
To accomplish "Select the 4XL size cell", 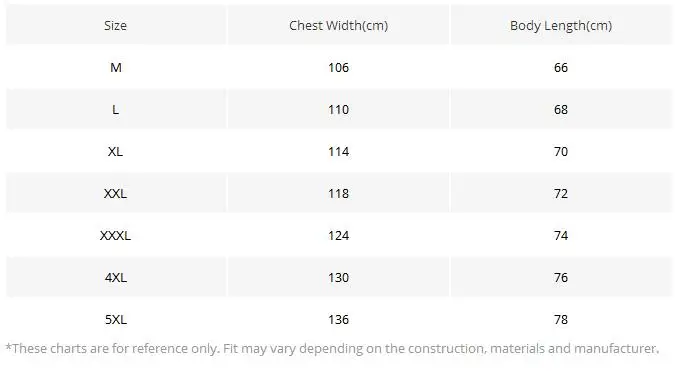I will [x=116, y=278].
